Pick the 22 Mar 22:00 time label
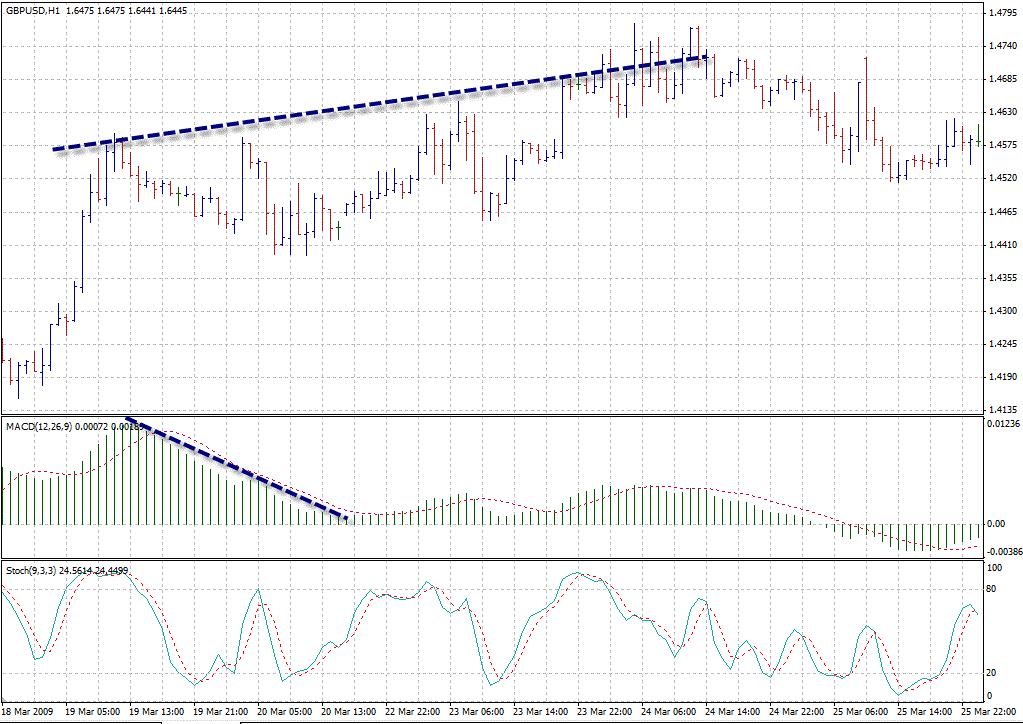Image resolution: width=1023 pixels, height=724 pixels. click(x=413, y=710)
